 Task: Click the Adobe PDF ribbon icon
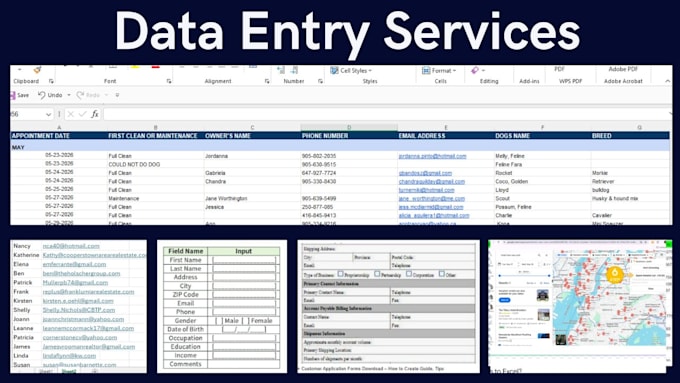tap(623, 69)
